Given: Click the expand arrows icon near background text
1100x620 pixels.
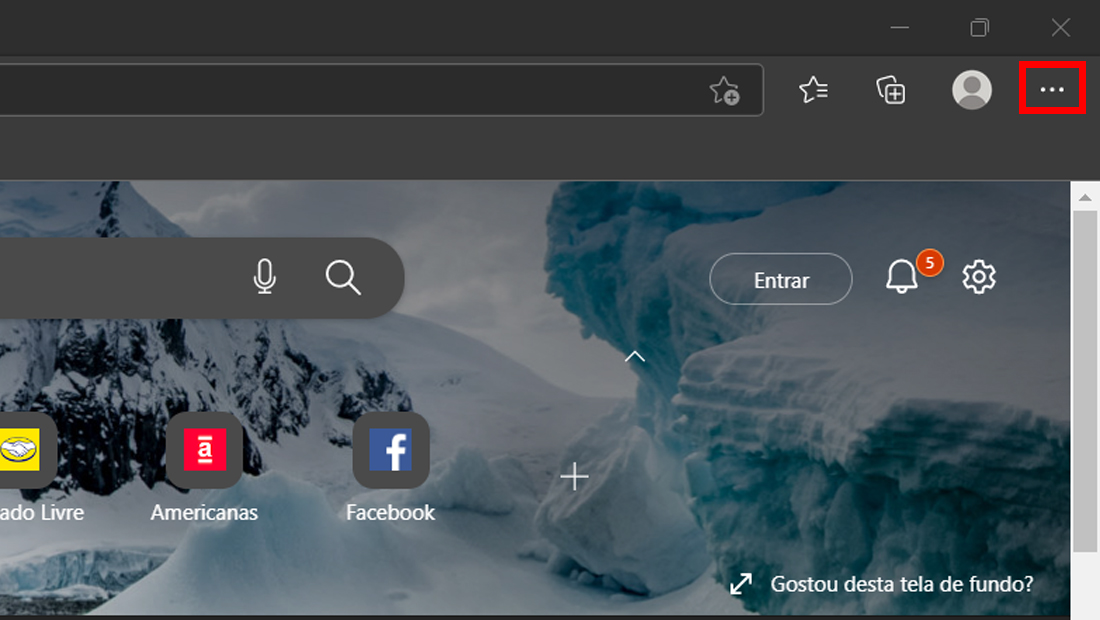Looking at the screenshot, I should [741, 584].
